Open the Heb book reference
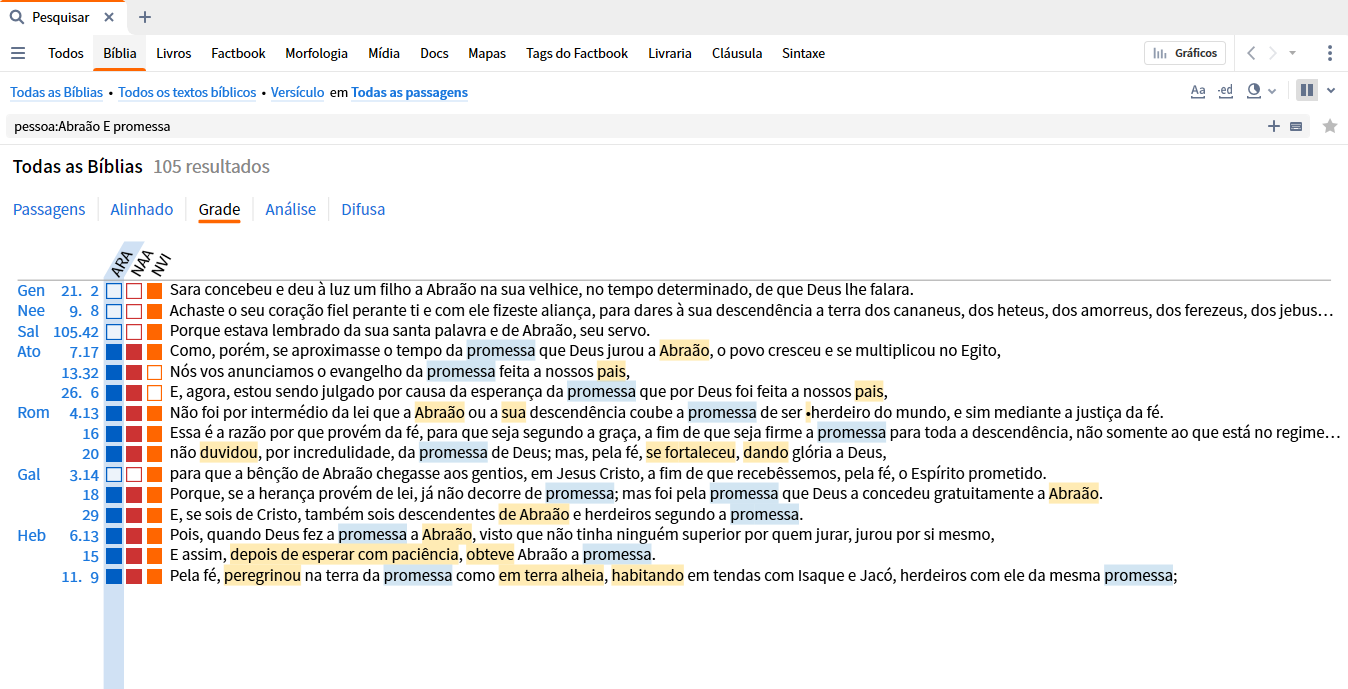The image size is (1348, 689). 32,535
